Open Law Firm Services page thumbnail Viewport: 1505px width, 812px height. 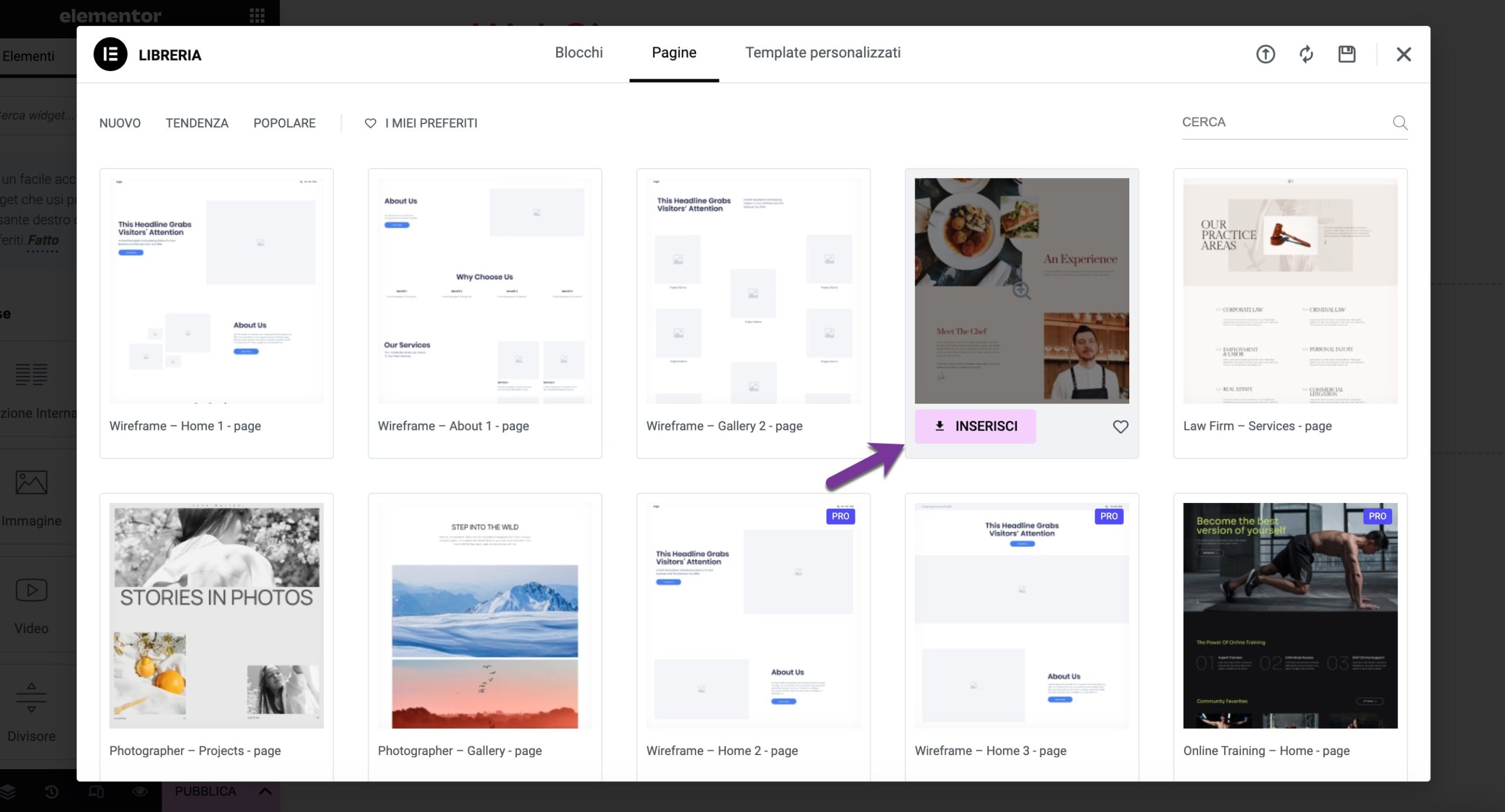(1290, 291)
